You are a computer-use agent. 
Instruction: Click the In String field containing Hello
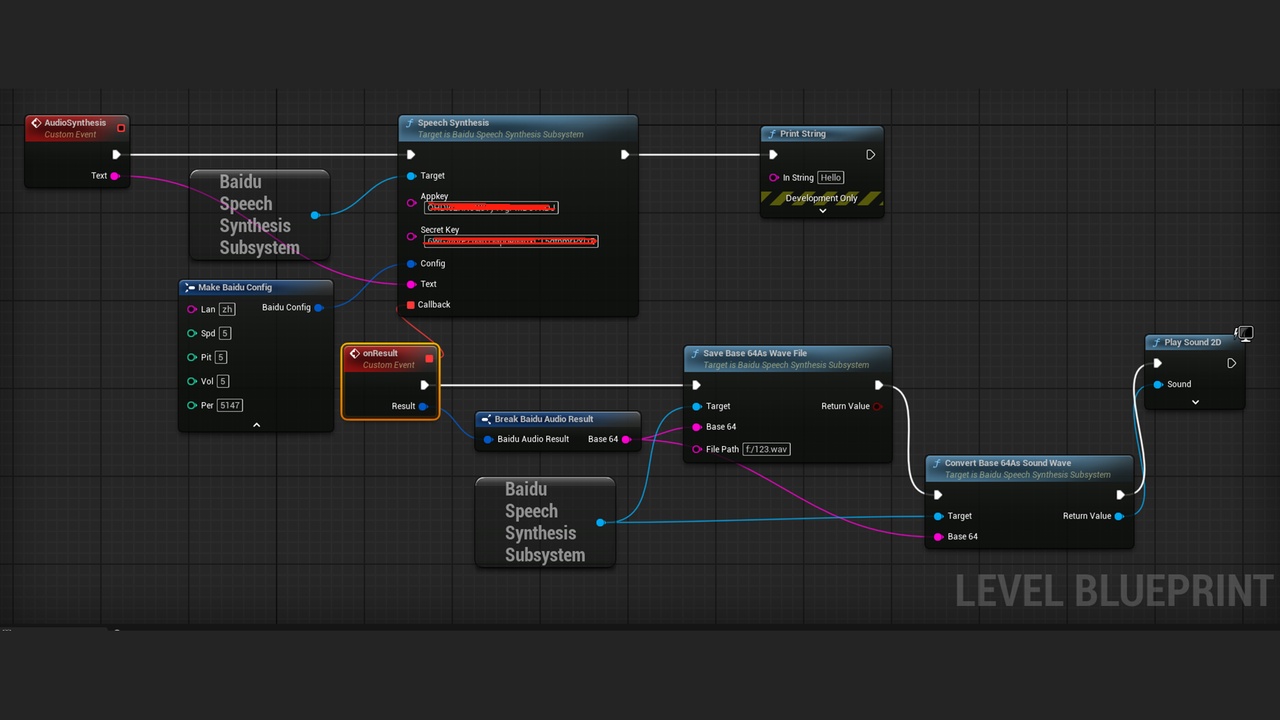[x=831, y=177]
